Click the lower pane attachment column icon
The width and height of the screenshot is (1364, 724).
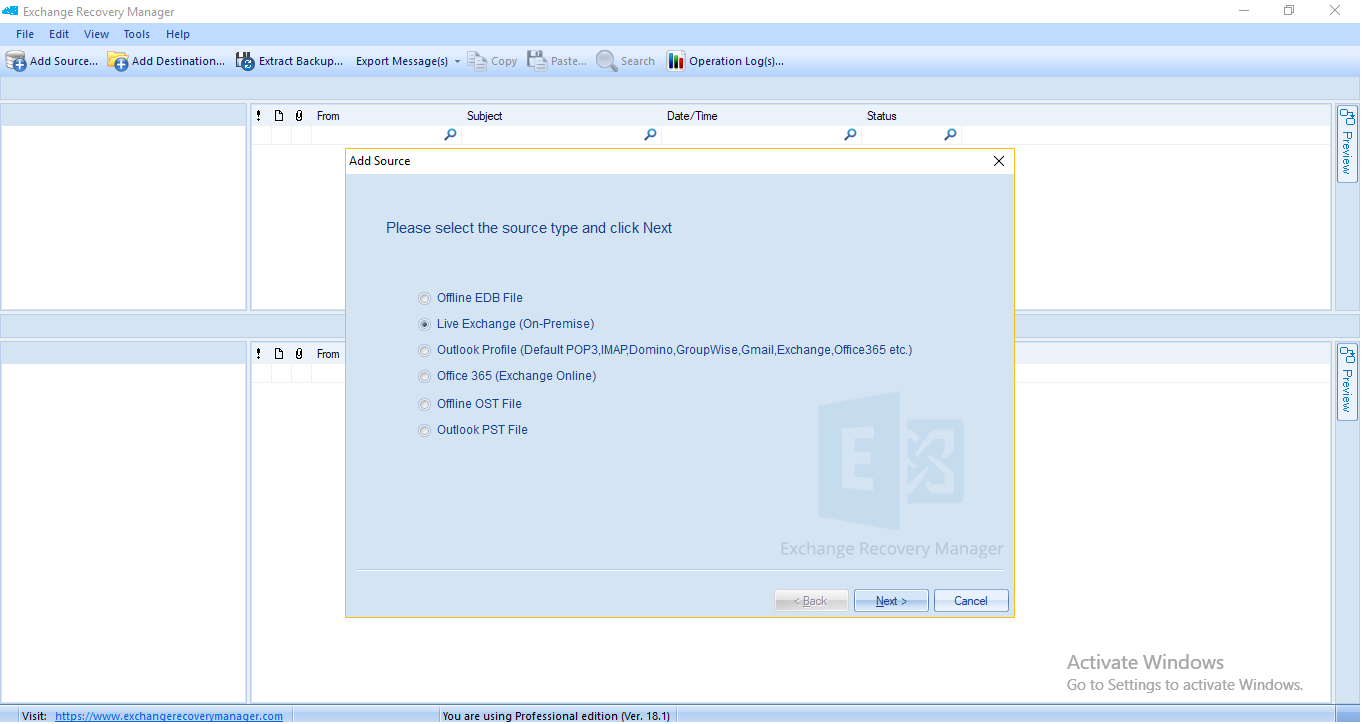click(x=299, y=354)
